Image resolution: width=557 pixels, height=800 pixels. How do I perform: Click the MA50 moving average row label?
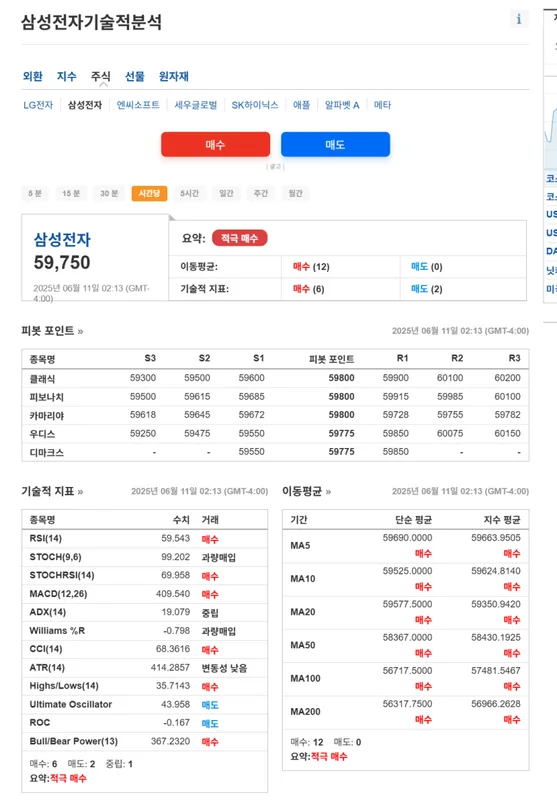coord(303,645)
